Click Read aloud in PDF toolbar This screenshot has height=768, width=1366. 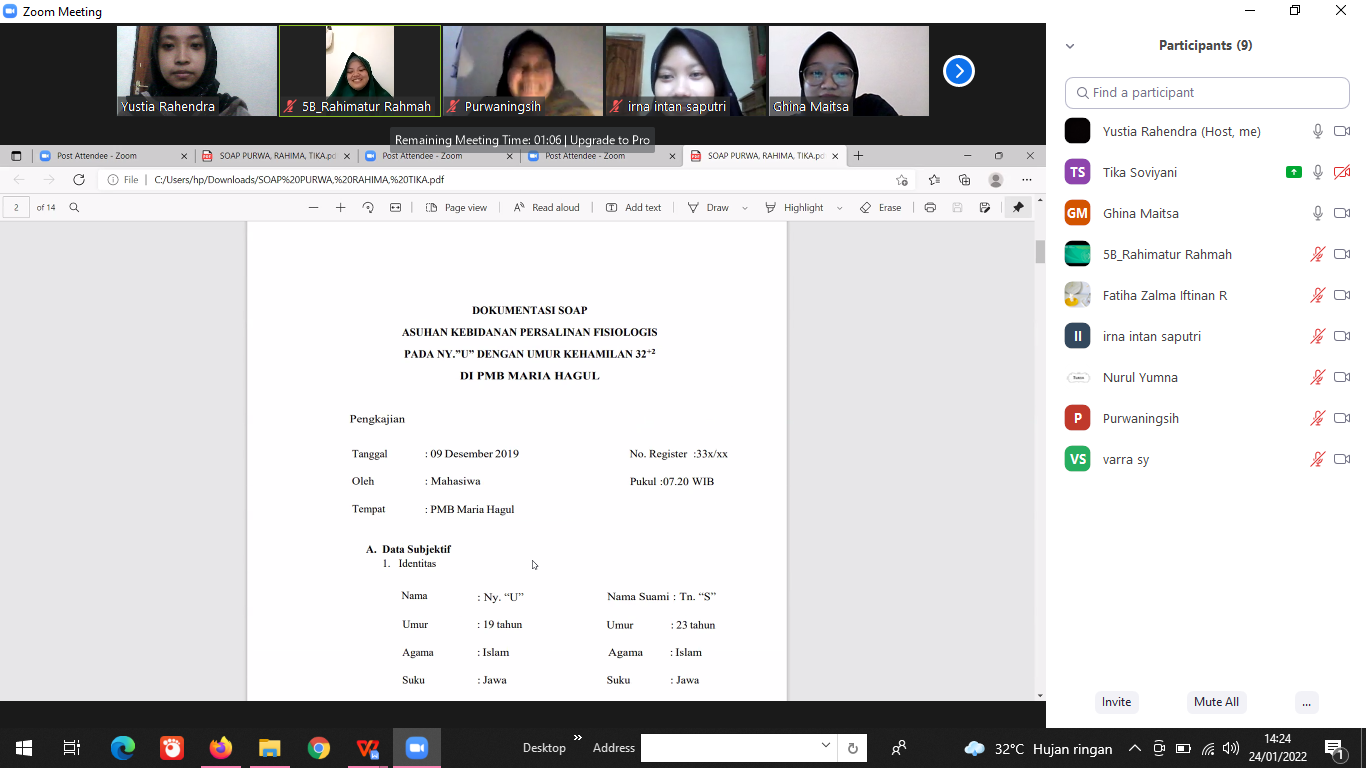pyautogui.click(x=546, y=207)
